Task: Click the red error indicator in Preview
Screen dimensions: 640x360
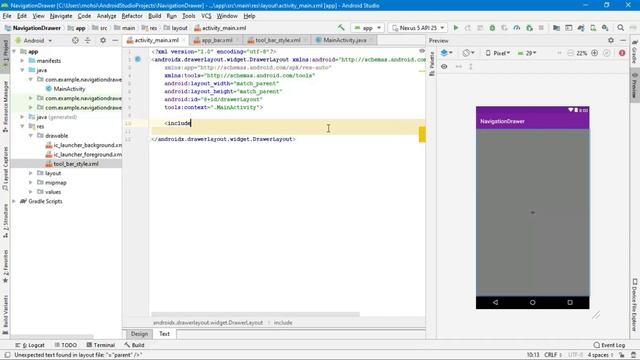Action: click(x=622, y=53)
